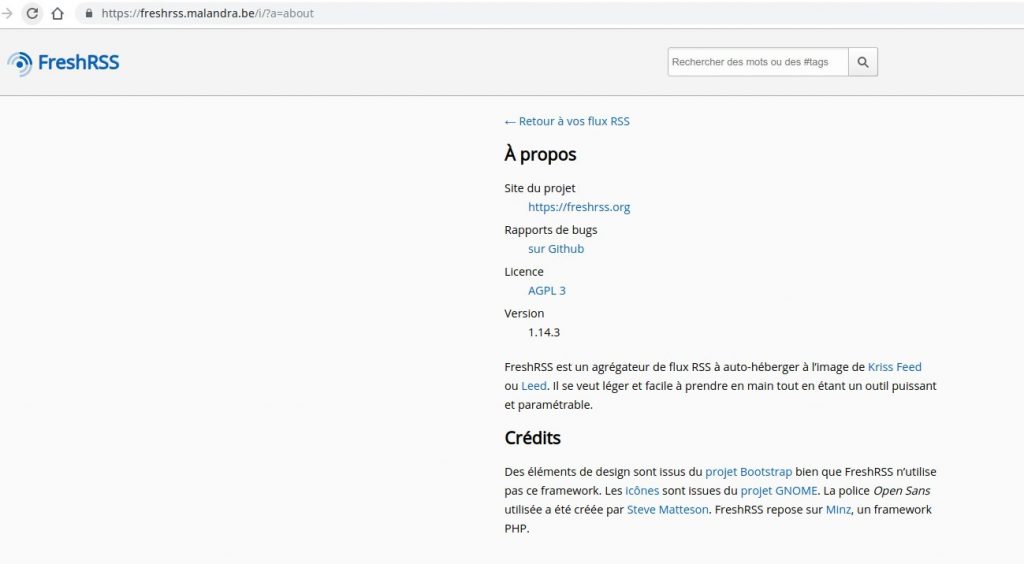This screenshot has width=1024, height=564.
Task: Click the 'Version' label
Action: pos(524,313)
